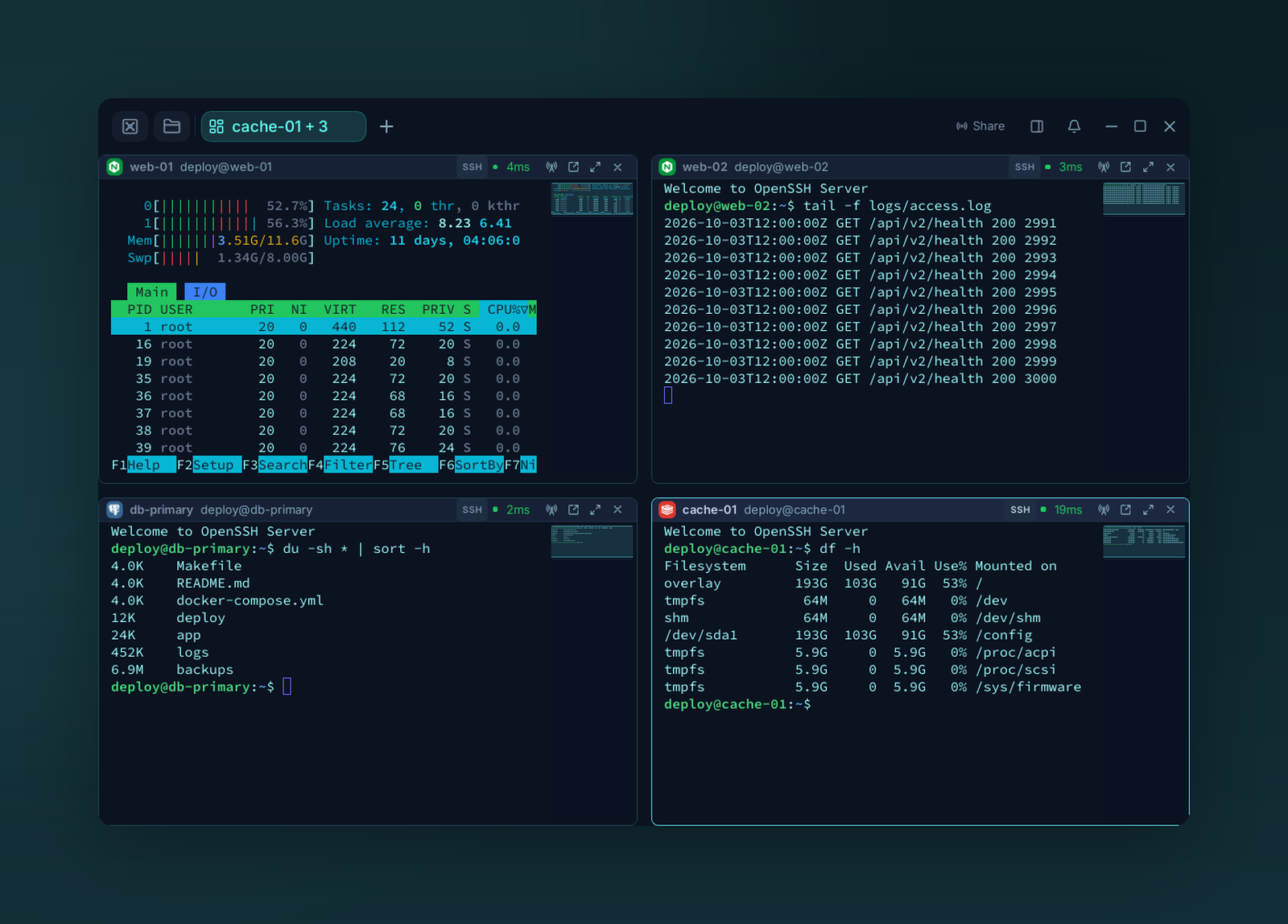The image size is (1288, 924).
Task: Pop out the db-primary pane
Action: point(573,510)
